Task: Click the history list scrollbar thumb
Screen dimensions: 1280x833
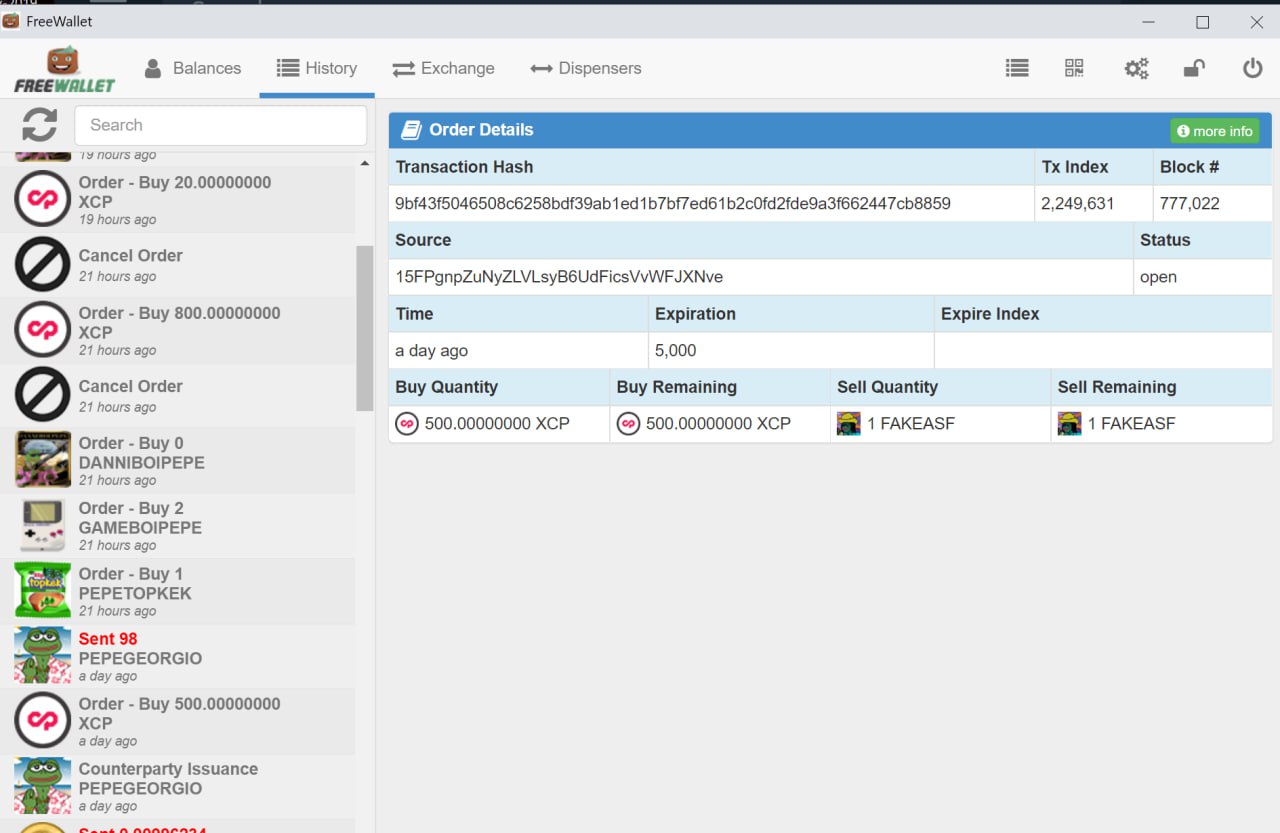Action: 364,328
